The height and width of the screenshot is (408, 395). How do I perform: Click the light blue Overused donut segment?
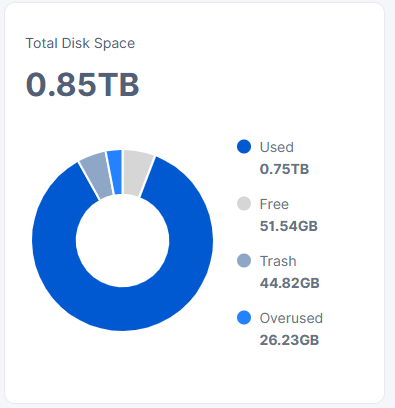(x=115, y=172)
